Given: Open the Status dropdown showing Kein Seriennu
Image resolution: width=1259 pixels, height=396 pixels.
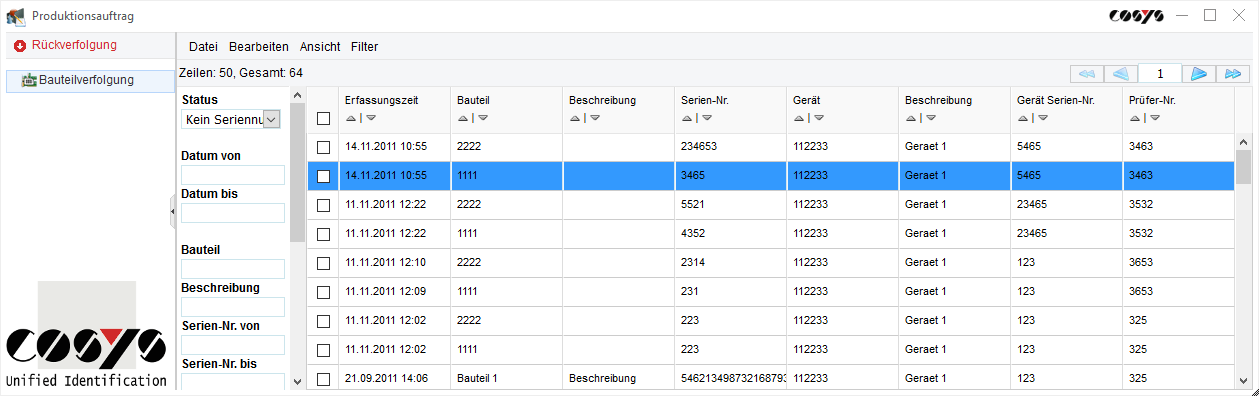Looking at the screenshot, I should pyautogui.click(x=270, y=119).
